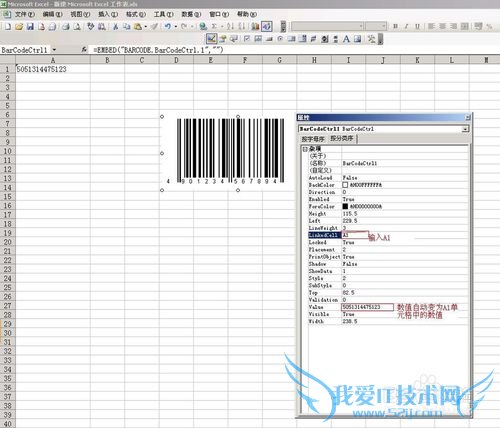Click the AutoSum sigma icon
The image size is (500, 428).
click(214, 27)
